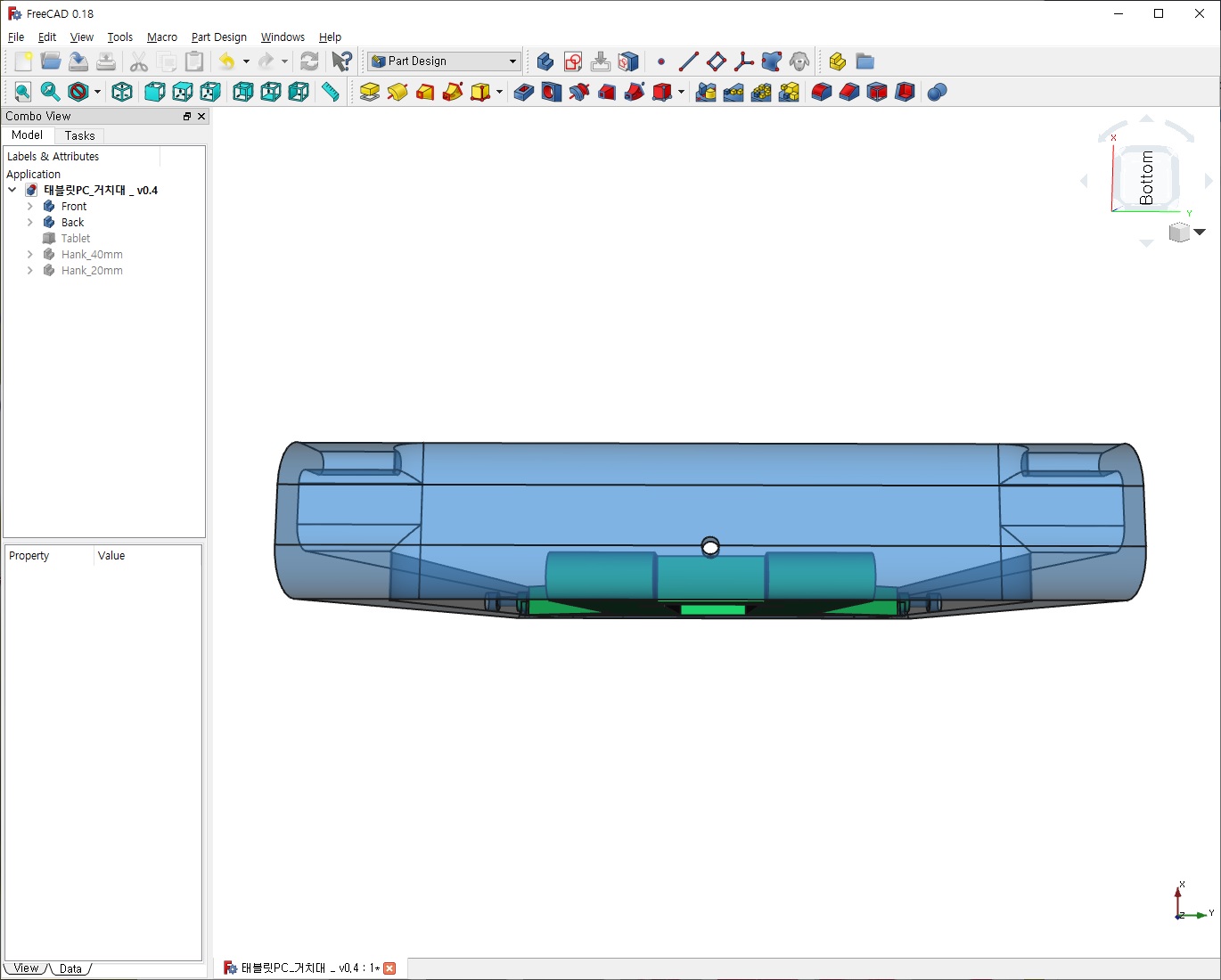1221x980 pixels.
Task: Create a new Part container
Action: click(837, 61)
